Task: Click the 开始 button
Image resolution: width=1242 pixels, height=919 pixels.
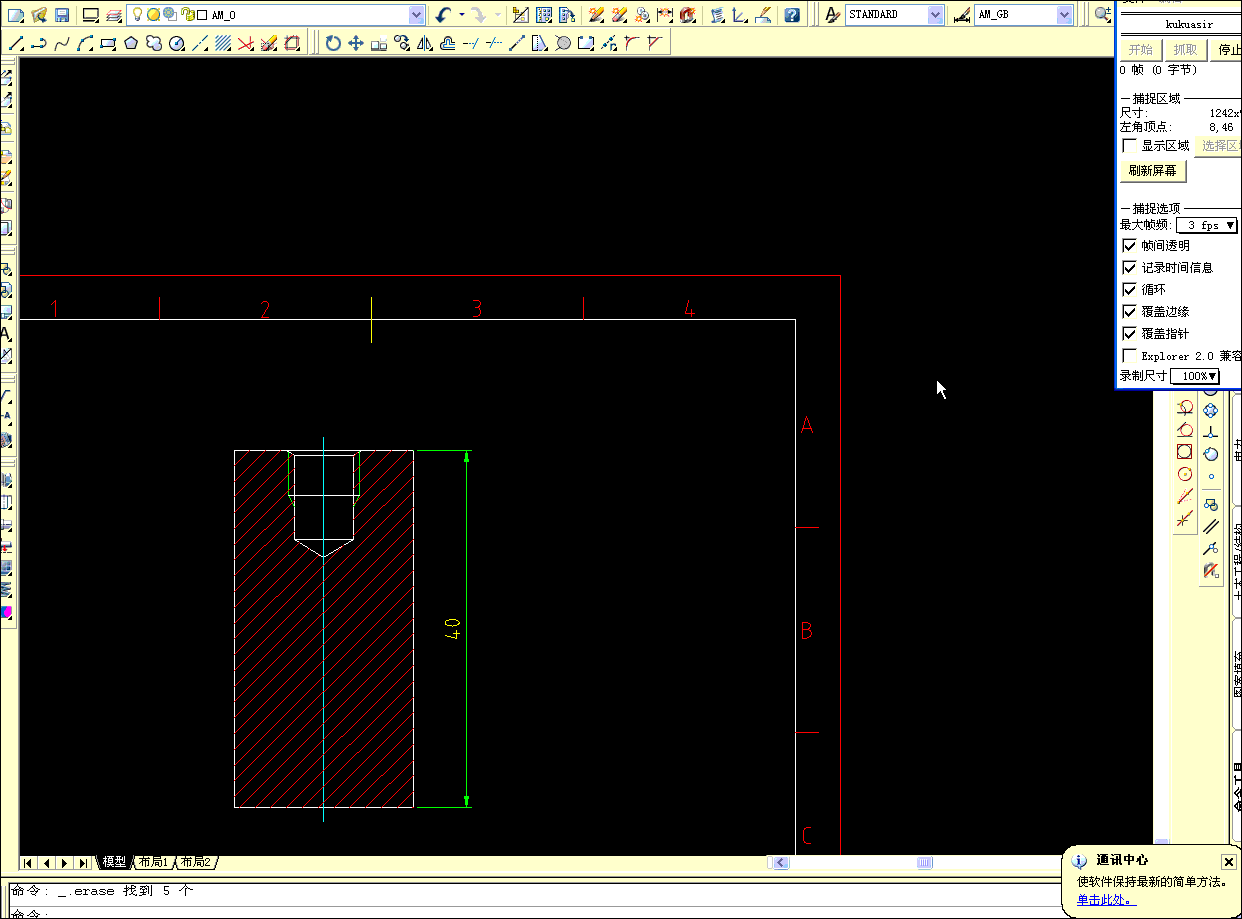Action: tap(1140, 50)
